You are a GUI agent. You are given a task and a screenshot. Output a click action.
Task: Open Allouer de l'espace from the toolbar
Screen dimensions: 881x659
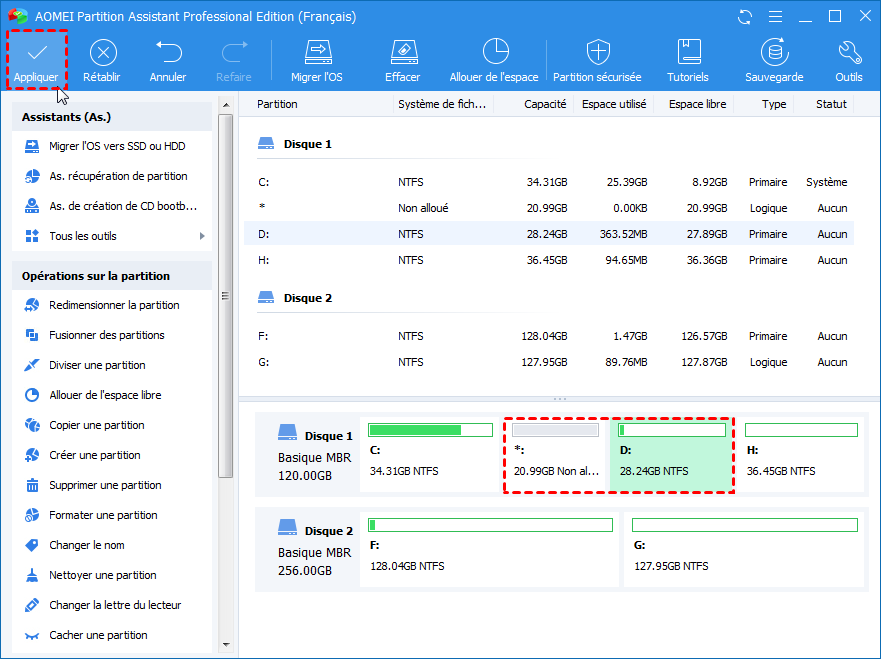click(494, 52)
